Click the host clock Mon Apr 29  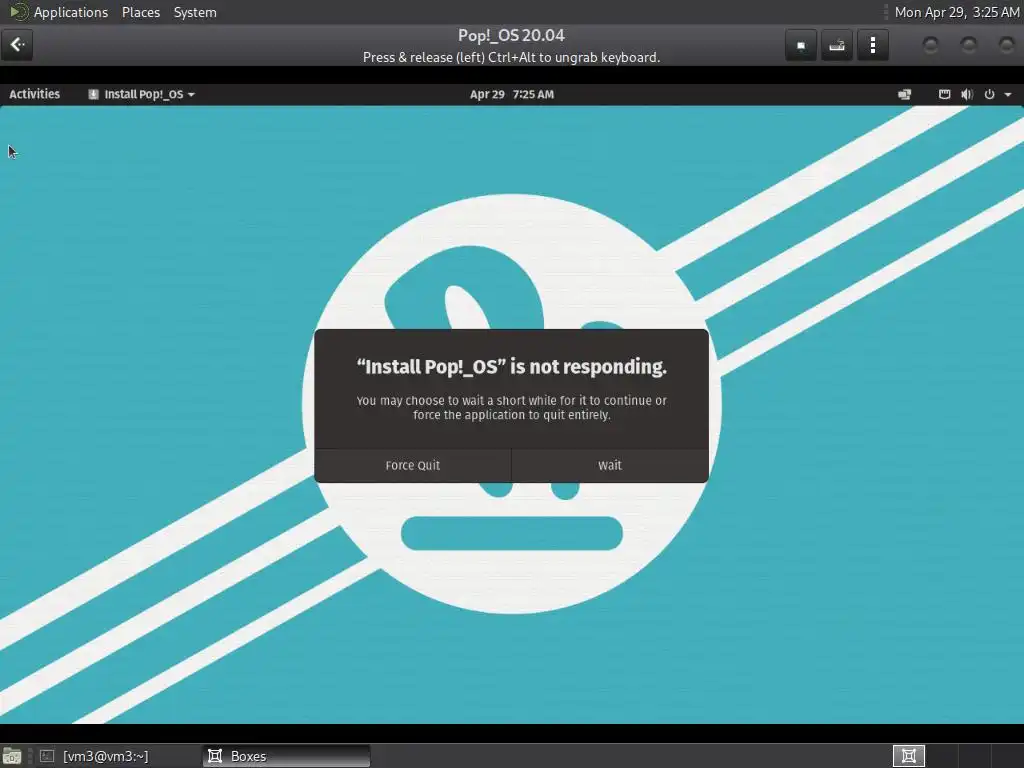pos(957,12)
